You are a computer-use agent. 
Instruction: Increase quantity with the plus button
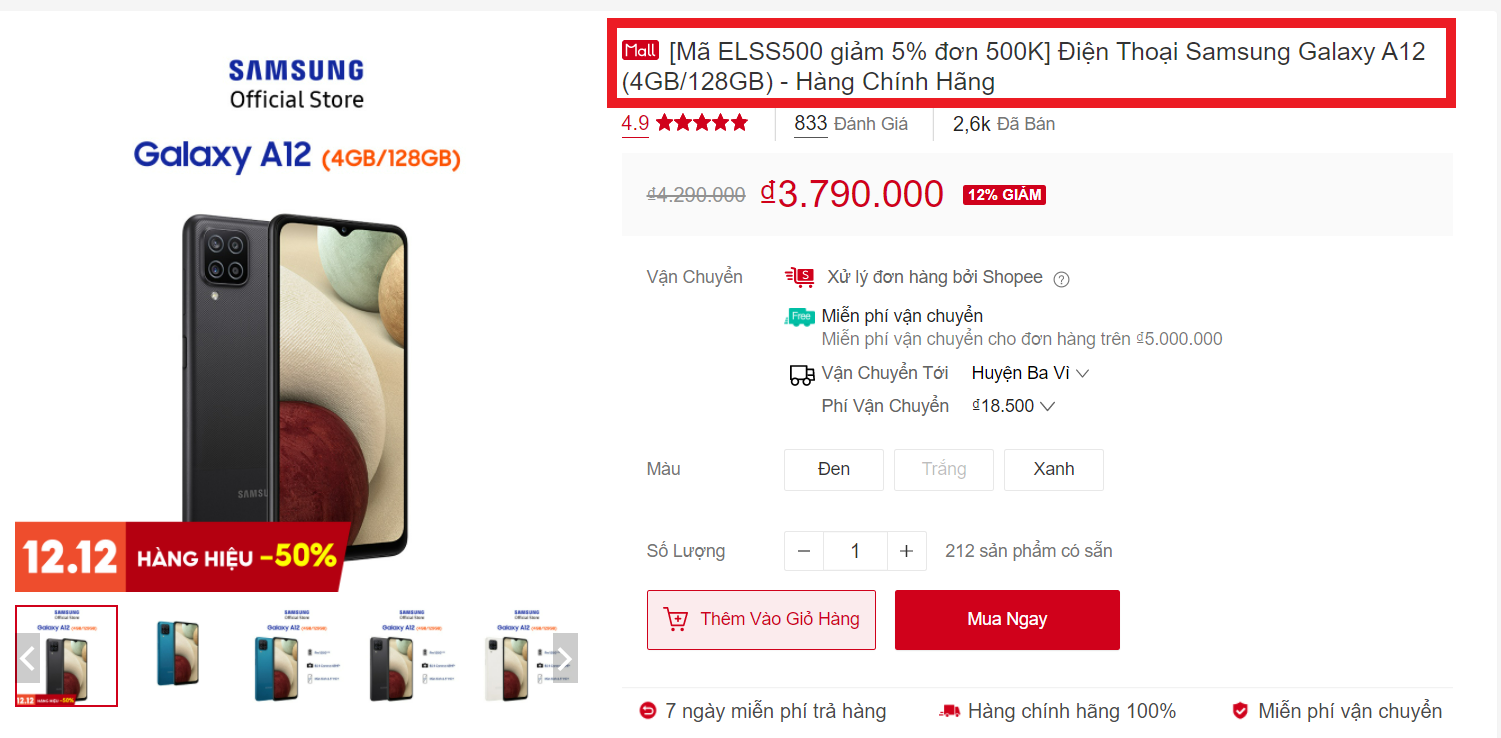(x=906, y=551)
